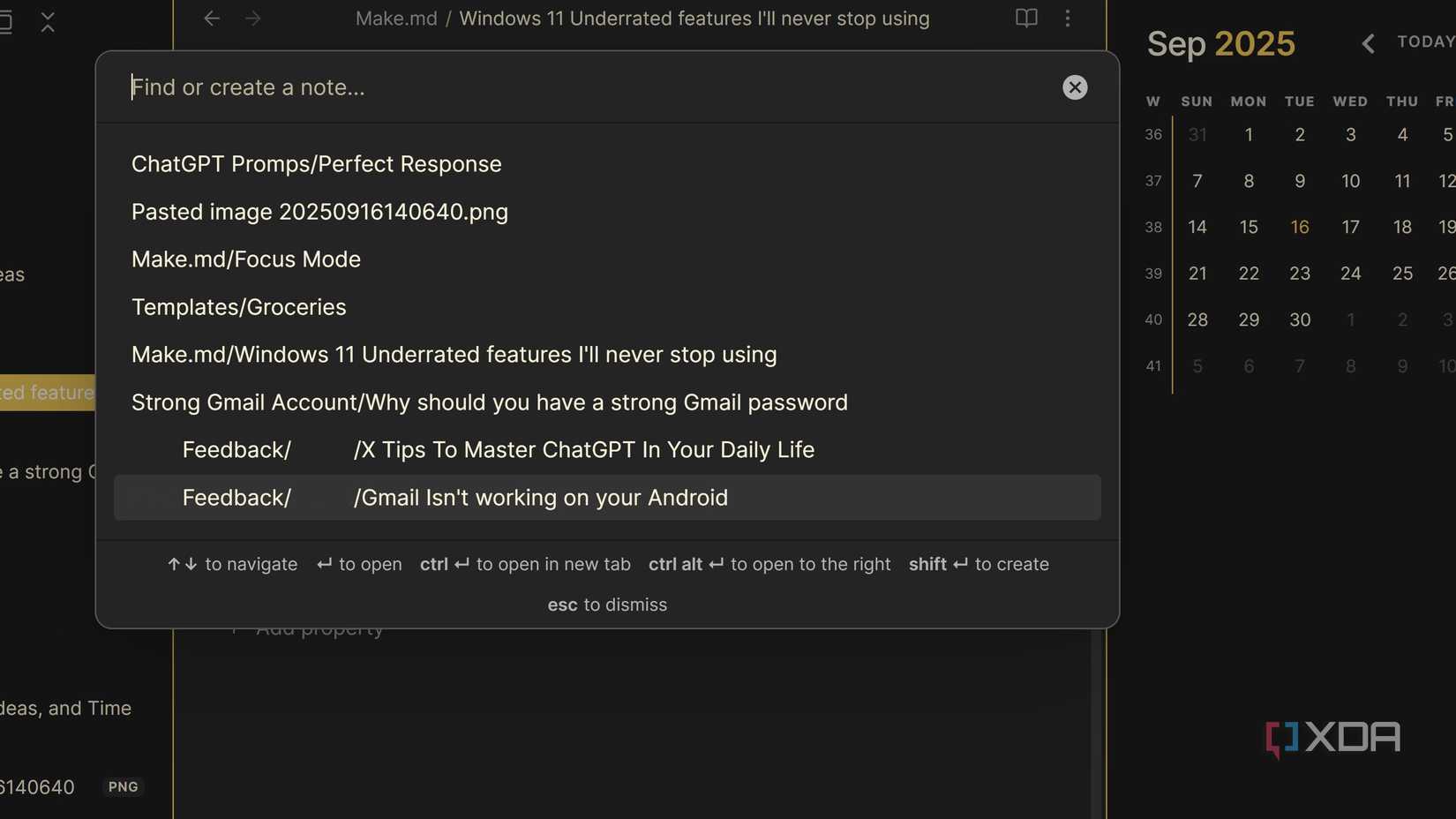
Task: Click the Sep 2025 month title
Action: [1220, 43]
